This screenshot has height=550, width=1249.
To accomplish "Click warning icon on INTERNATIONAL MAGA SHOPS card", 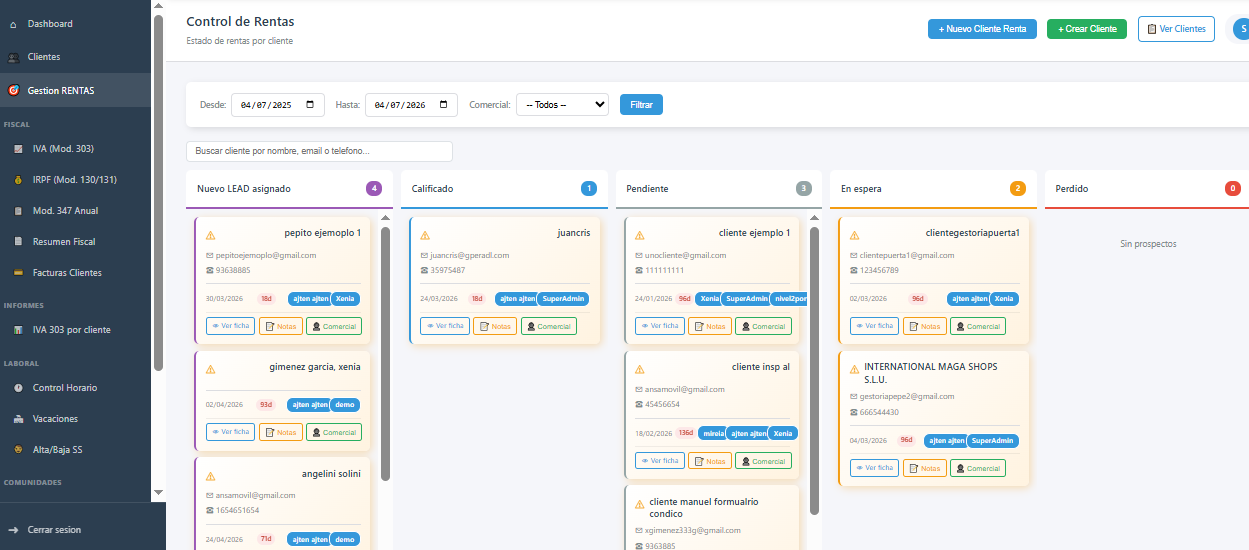I will pos(855,369).
